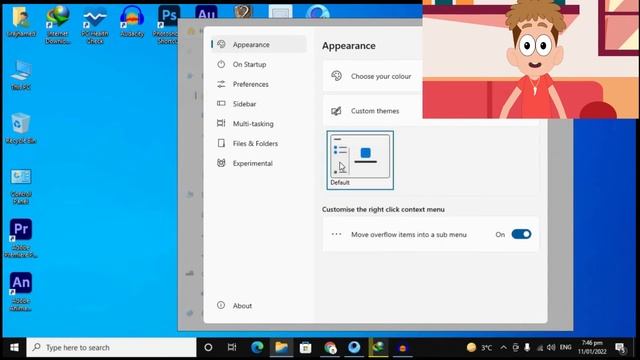Open the network tray icon
Screen dimensions: 640x360
[x=540, y=348]
